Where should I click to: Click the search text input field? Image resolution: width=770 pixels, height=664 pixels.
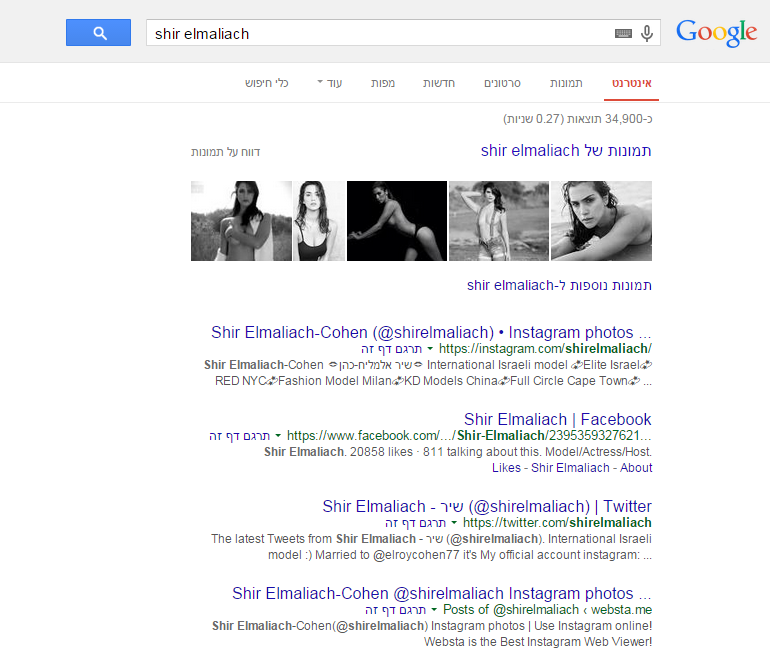380,34
